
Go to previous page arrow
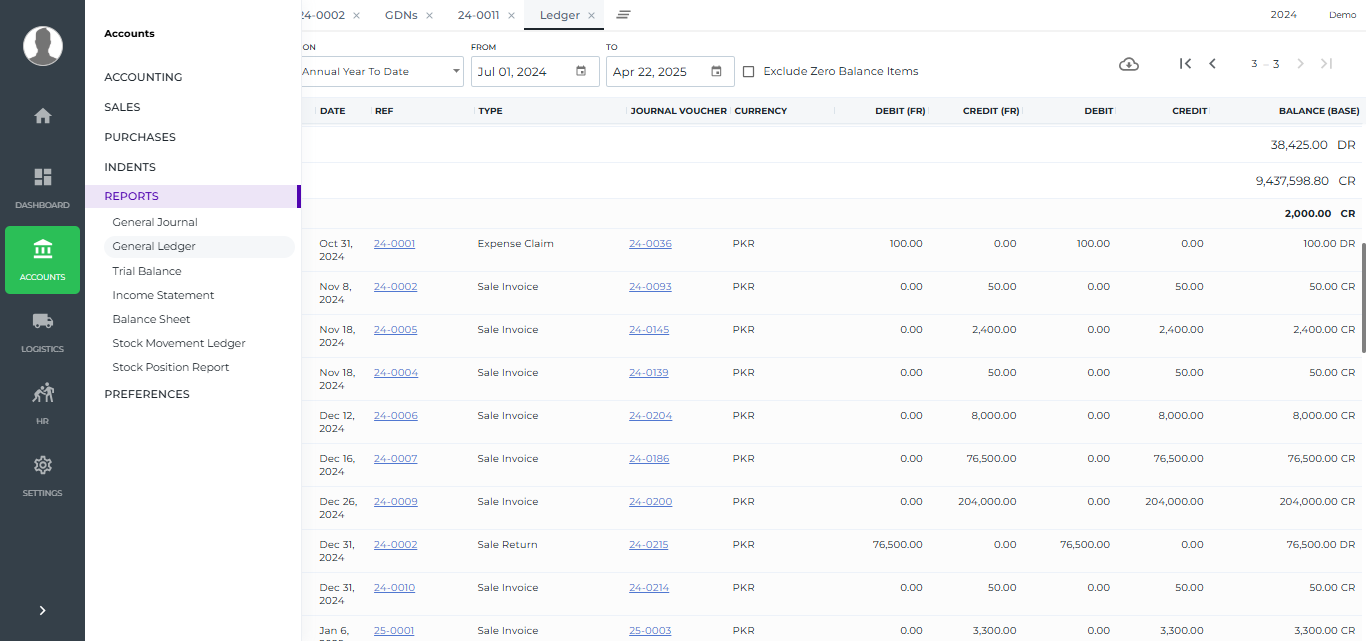pyautogui.click(x=1212, y=64)
